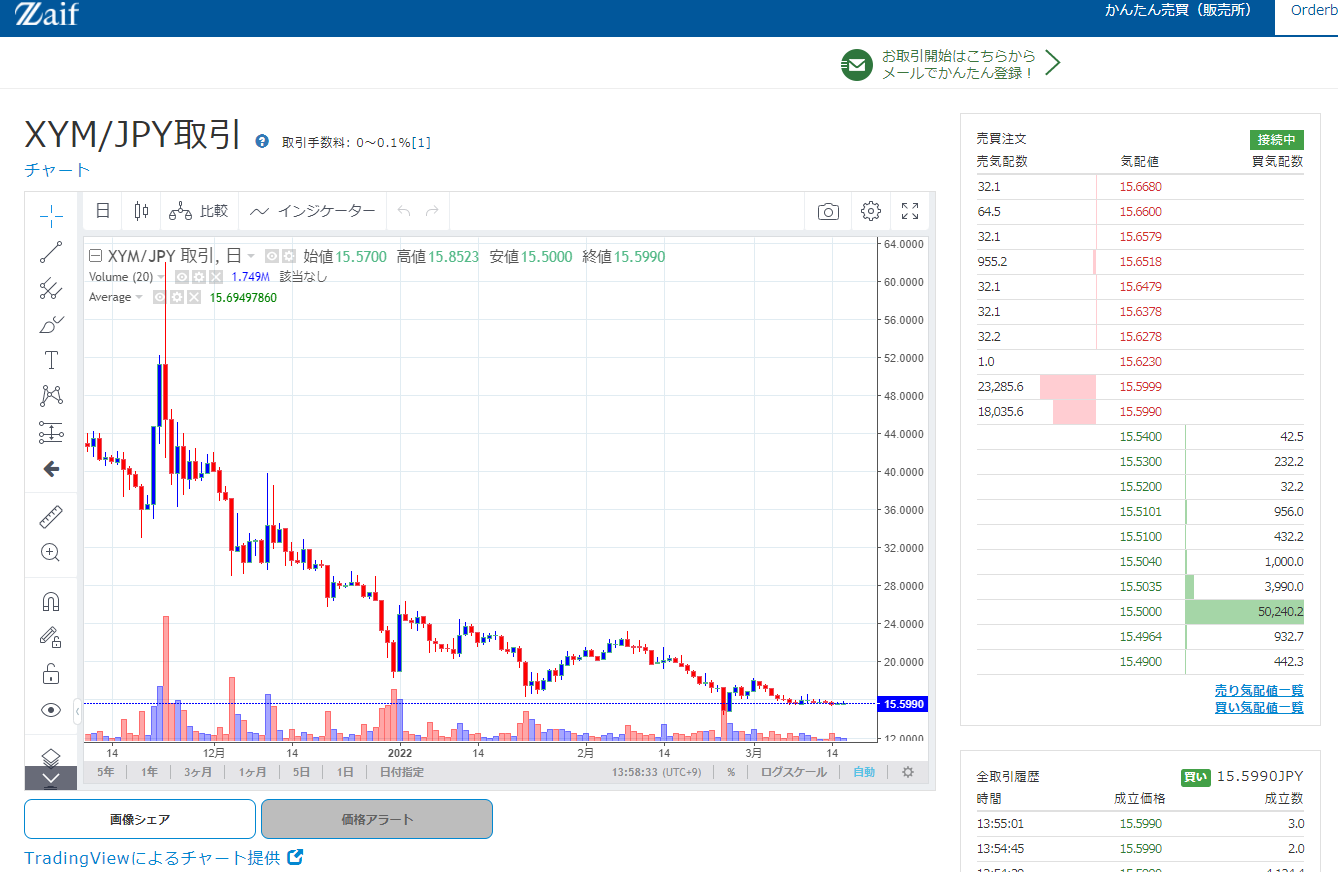Select the 3ヶ月 time range tab
Image resolution: width=1338 pixels, height=872 pixels.
[x=197, y=772]
